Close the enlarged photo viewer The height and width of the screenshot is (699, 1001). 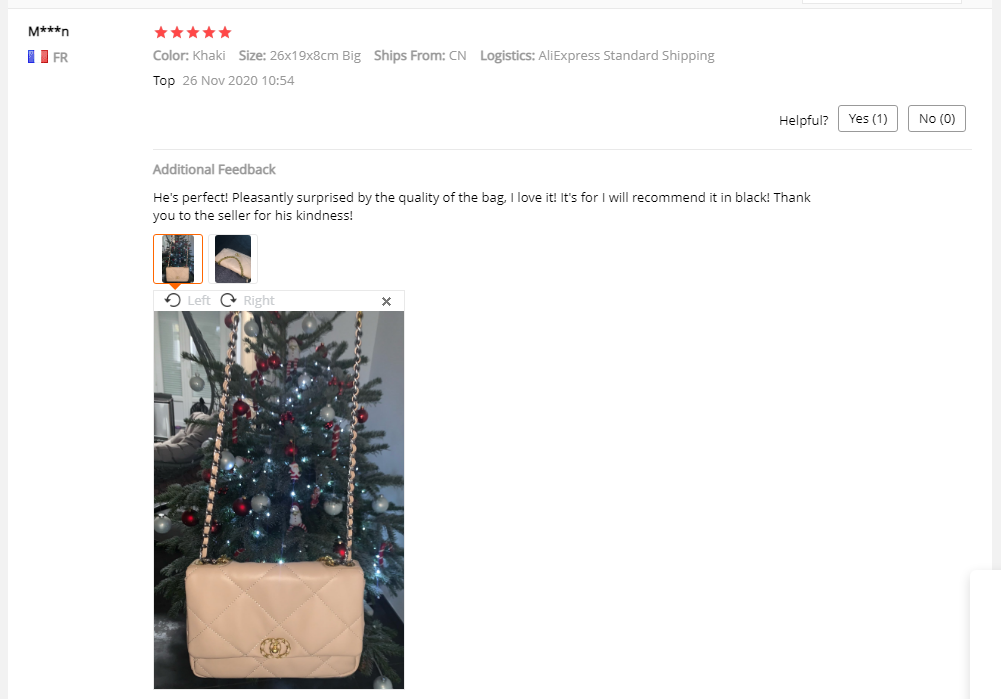(x=386, y=301)
